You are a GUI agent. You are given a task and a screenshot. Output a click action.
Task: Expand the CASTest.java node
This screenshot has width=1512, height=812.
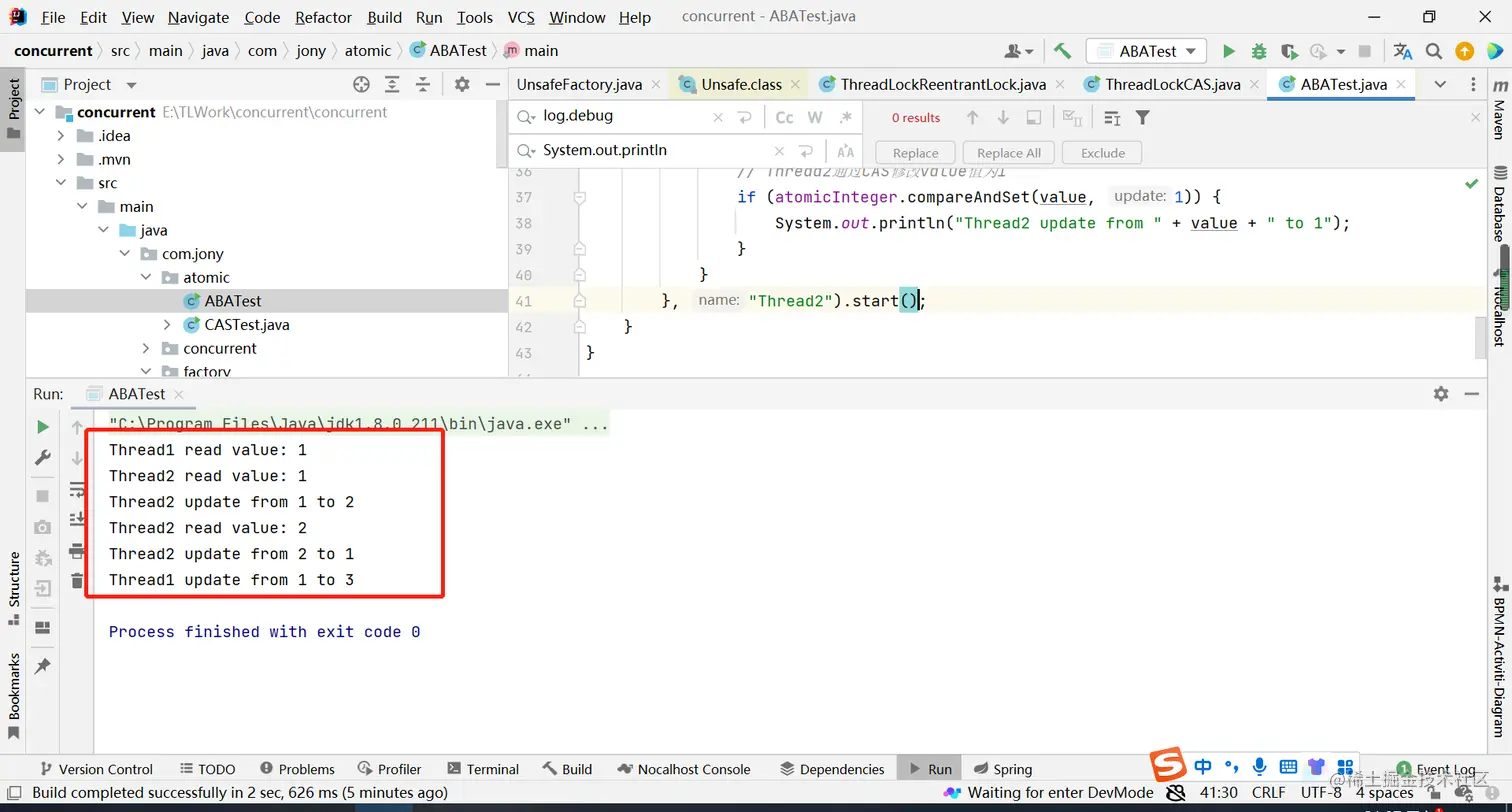tap(167, 325)
